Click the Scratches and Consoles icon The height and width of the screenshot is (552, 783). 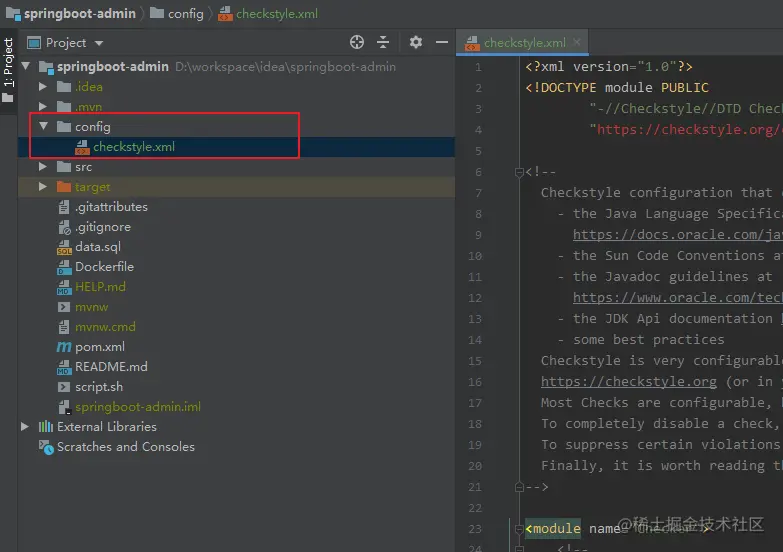(46, 447)
